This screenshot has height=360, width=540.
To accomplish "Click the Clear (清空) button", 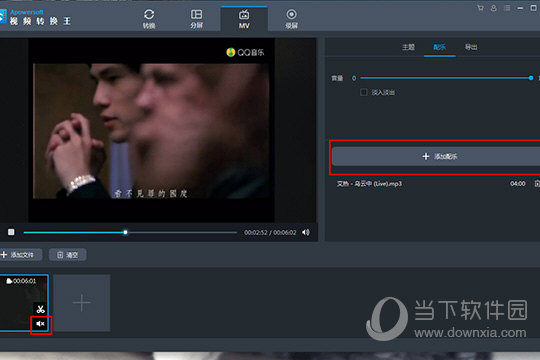I will coord(68,255).
